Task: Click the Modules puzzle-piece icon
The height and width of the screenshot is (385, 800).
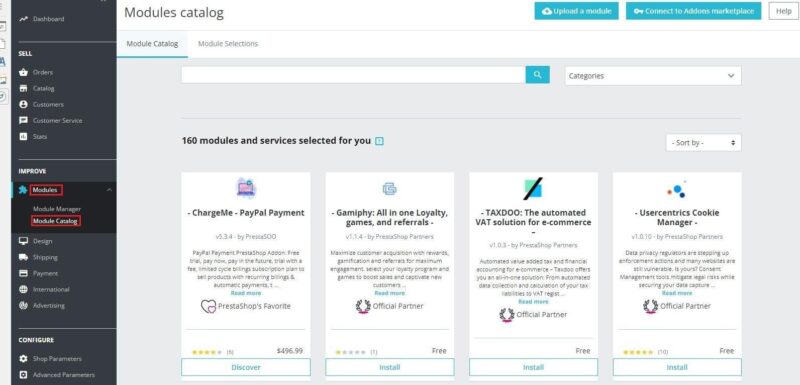Action: click(23, 190)
